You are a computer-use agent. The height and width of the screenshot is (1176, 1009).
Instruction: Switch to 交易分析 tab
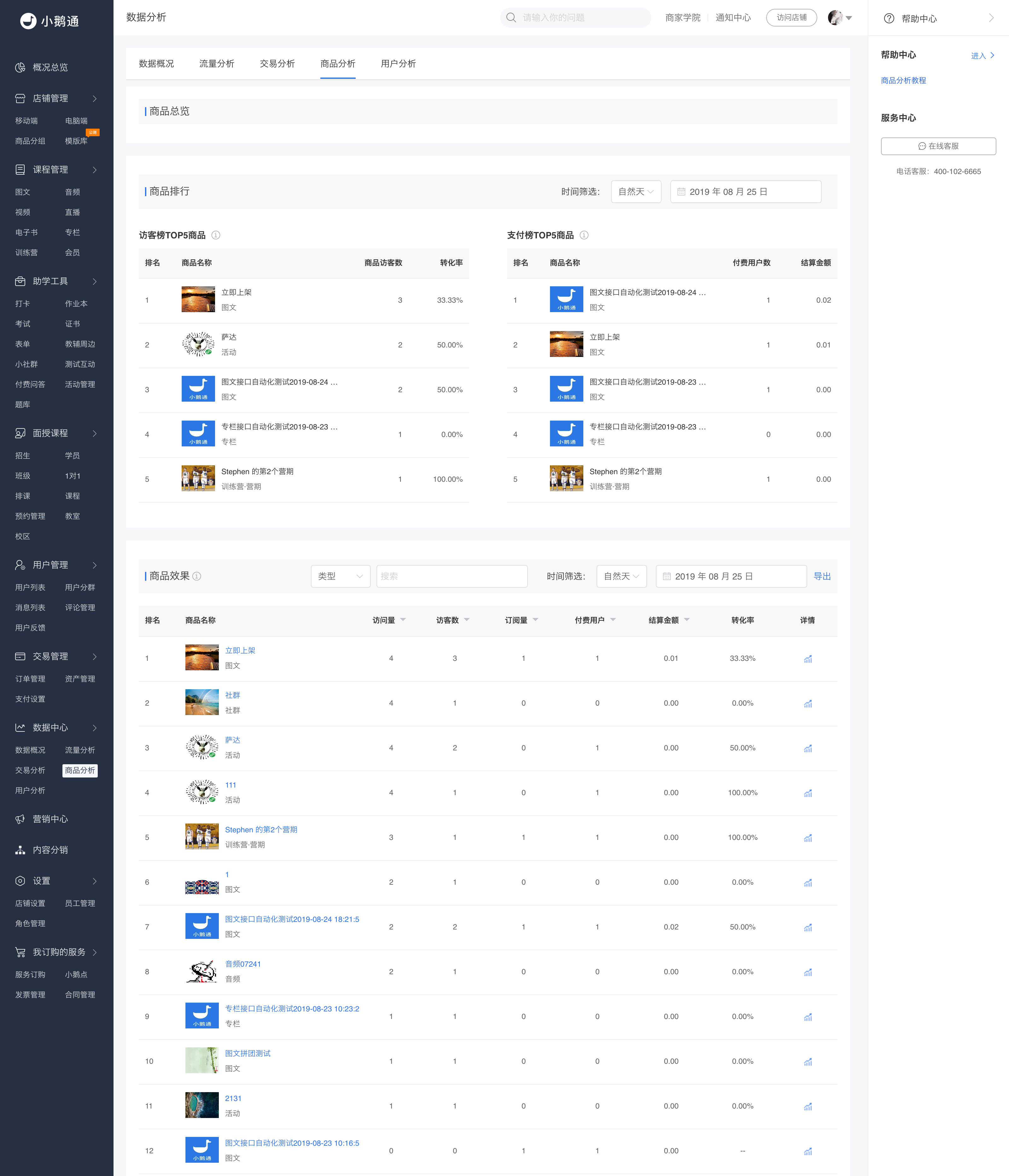point(277,64)
